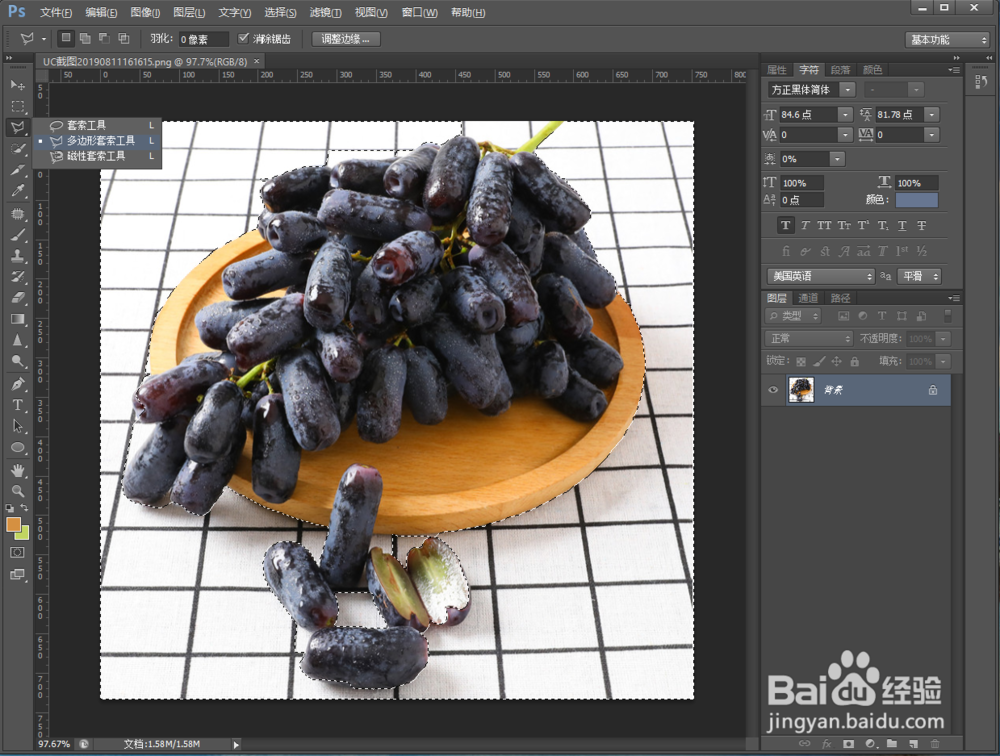Screen dimensions: 1000x756
Task: Click Add to Selection mode icon
Action: (85, 39)
